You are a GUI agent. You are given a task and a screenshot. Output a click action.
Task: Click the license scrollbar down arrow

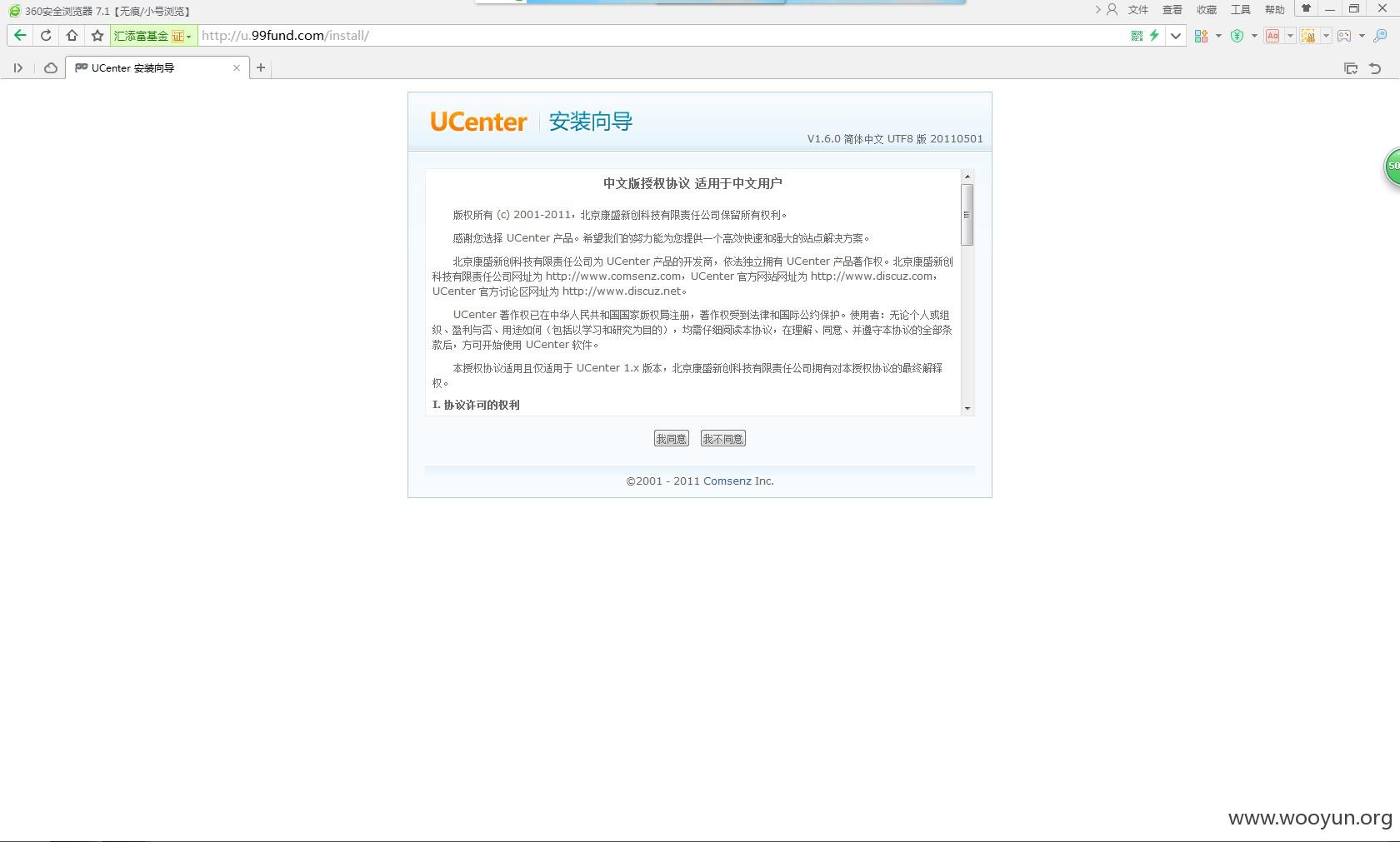[x=967, y=408]
